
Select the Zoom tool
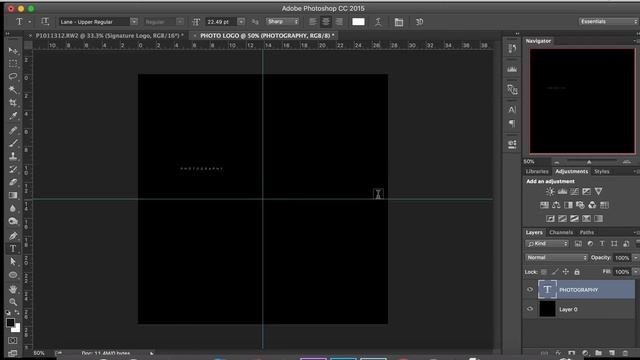[13, 302]
